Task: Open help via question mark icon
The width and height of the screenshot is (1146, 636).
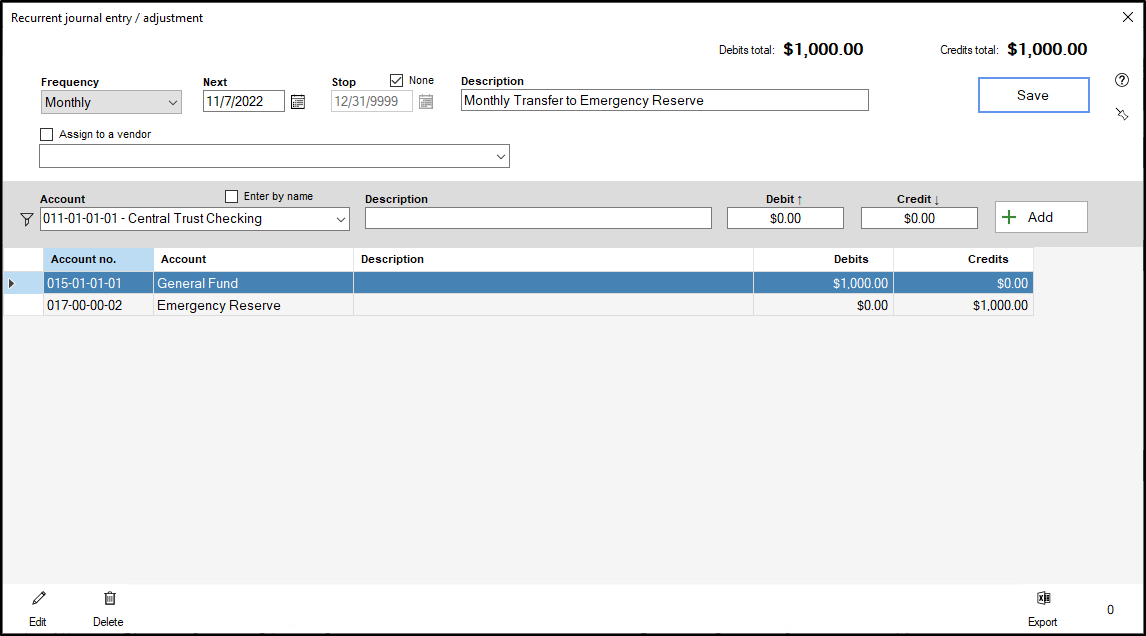Action: click(1121, 81)
